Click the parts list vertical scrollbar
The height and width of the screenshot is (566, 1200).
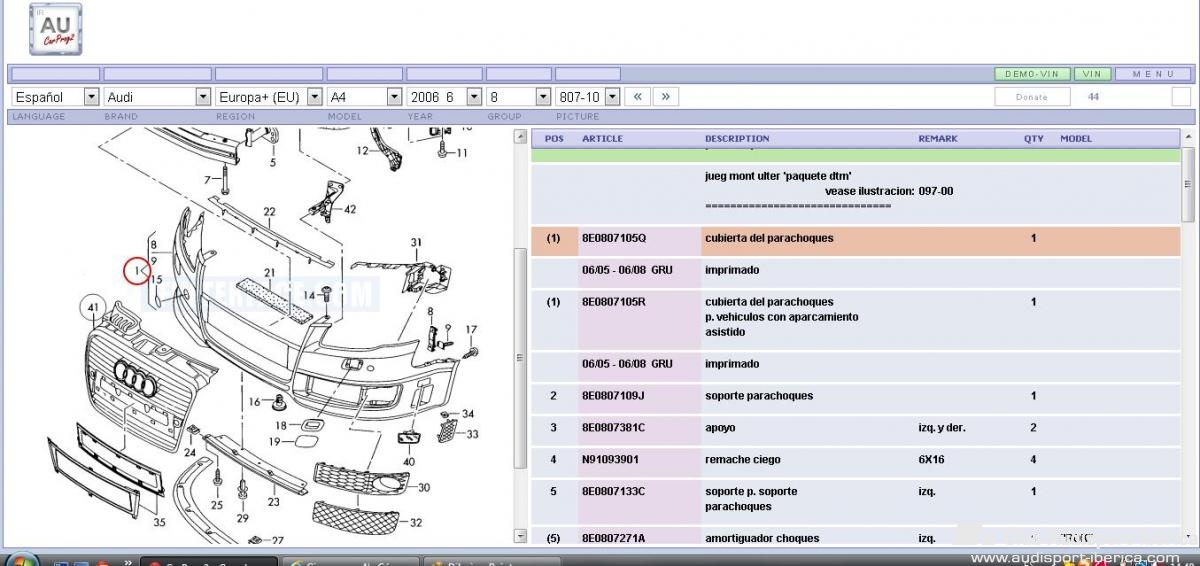(x=1187, y=340)
